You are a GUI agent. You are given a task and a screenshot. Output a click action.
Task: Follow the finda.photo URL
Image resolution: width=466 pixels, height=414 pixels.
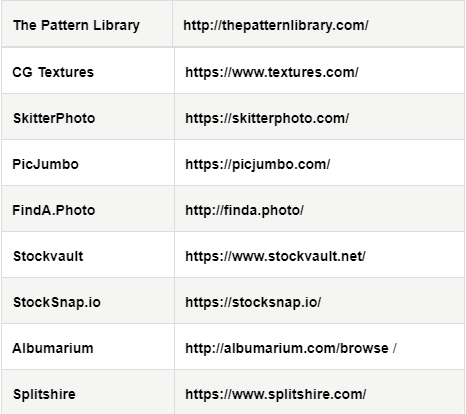coord(244,210)
